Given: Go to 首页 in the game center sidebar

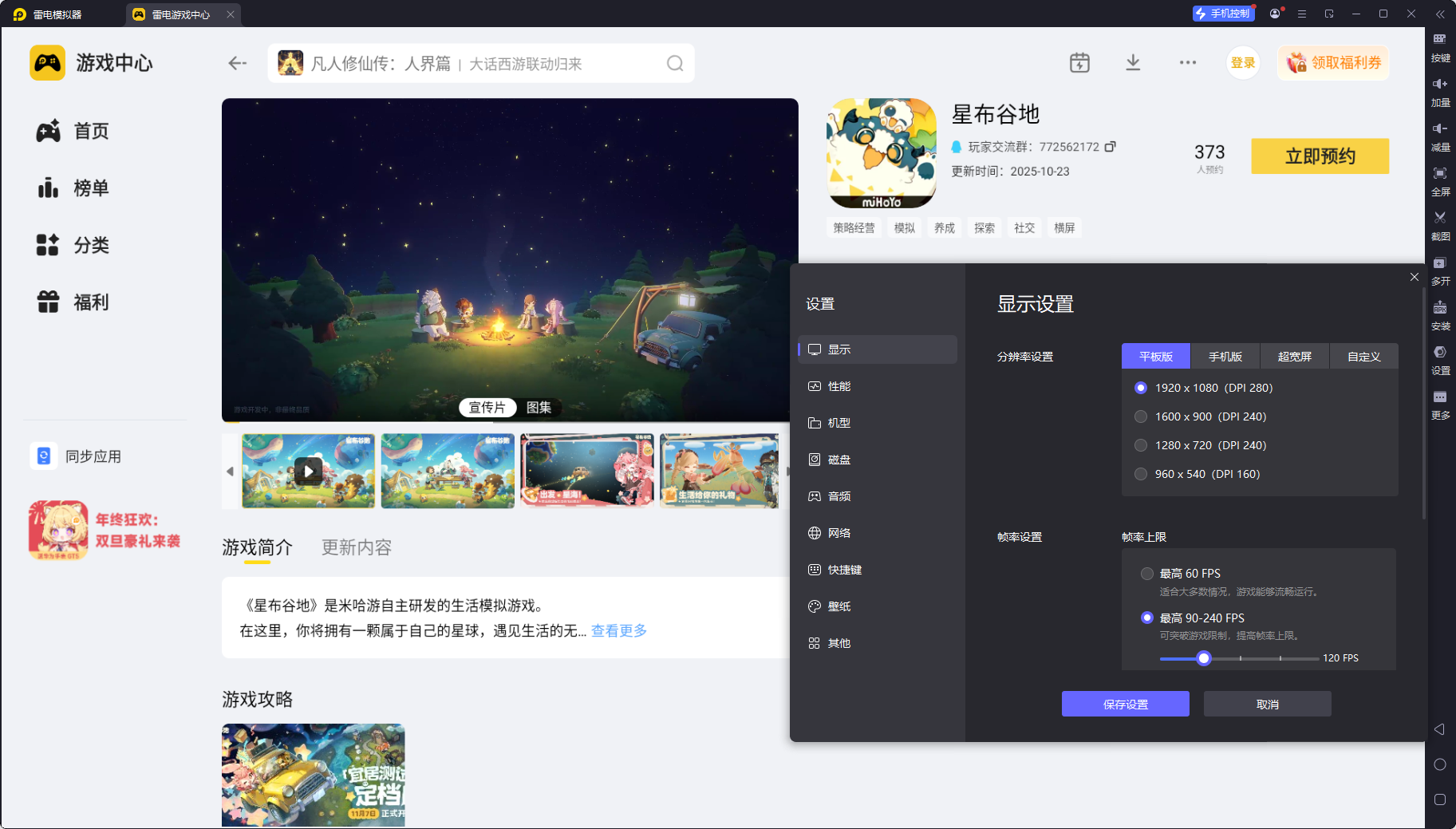Looking at the screenshot, I should coord(73,131).
